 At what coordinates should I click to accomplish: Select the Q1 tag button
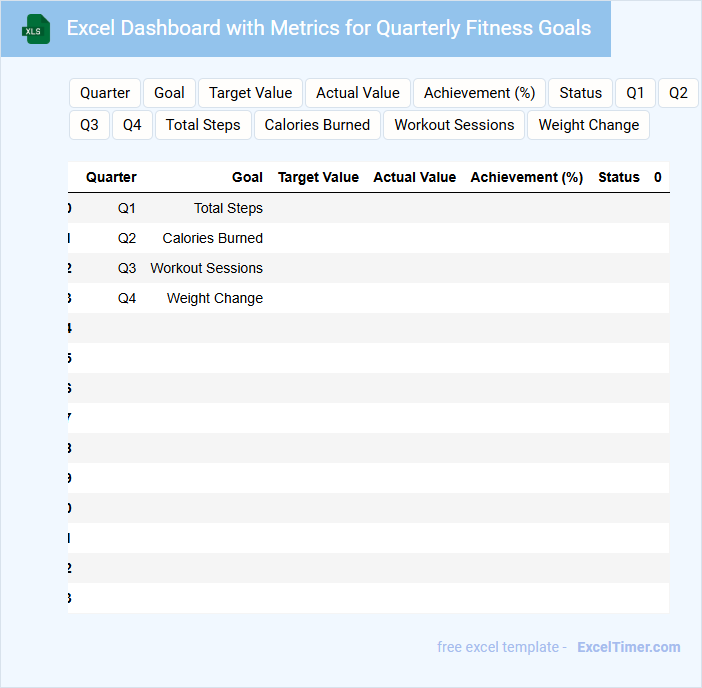(x=635, y=93)
